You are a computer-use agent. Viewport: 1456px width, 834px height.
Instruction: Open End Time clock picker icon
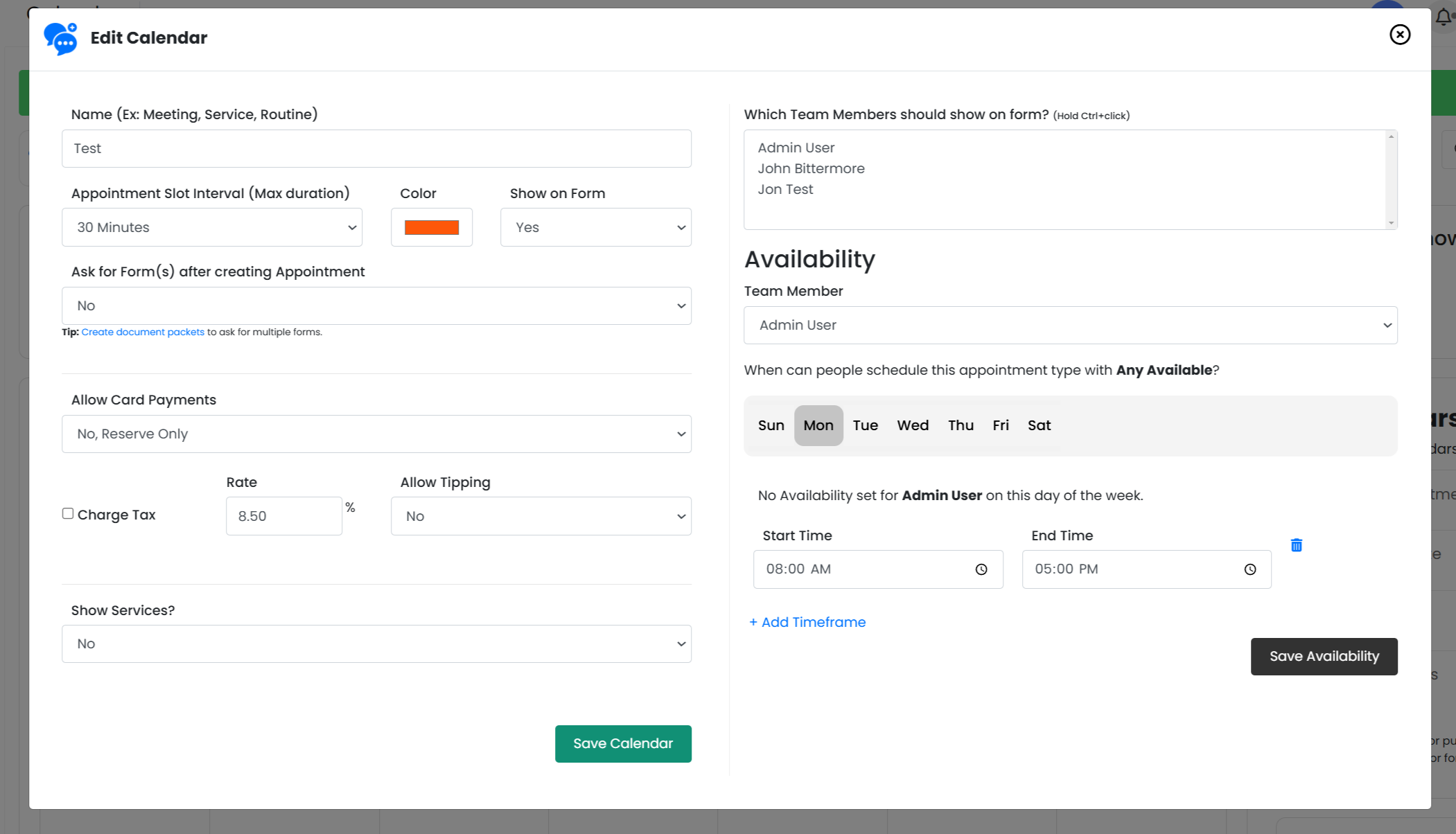[x=1249, y=569]
